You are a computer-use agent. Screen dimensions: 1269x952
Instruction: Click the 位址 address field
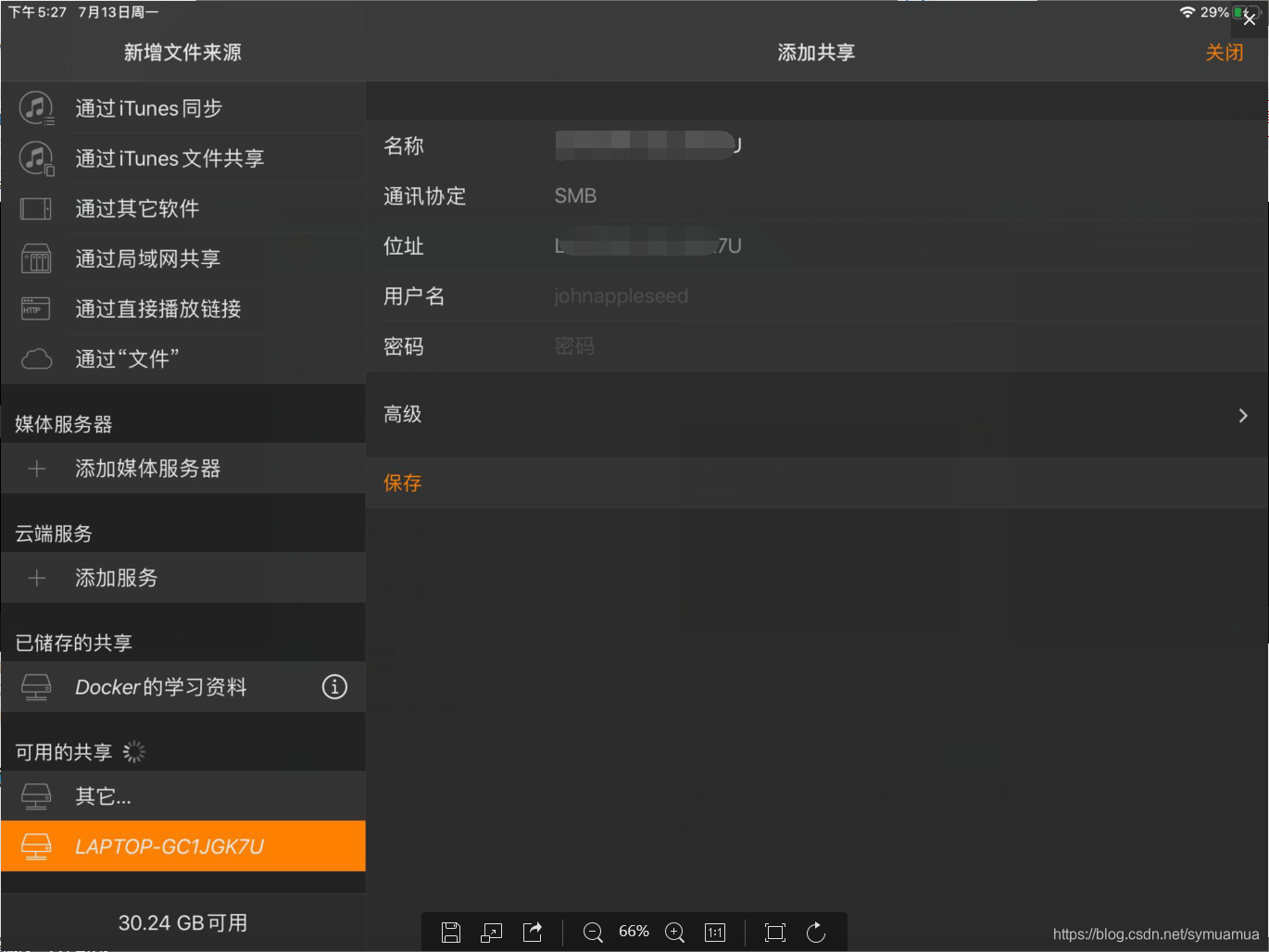point(817,245)
